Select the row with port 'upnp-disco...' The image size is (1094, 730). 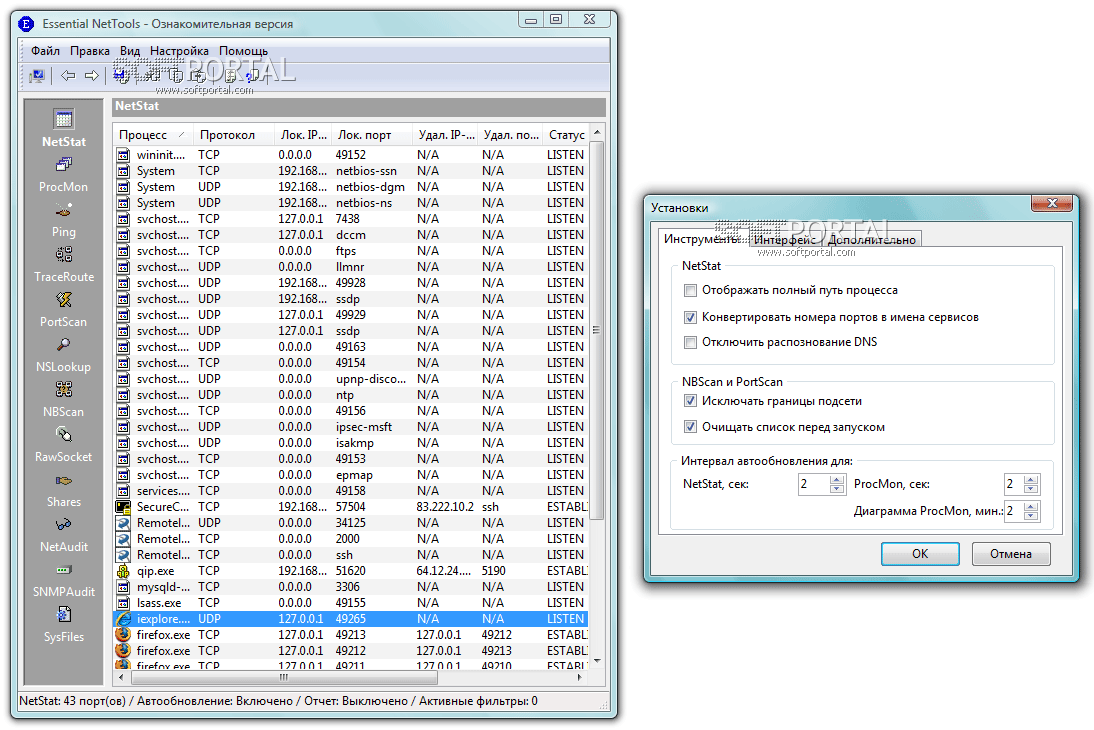(x=350, y=379)
